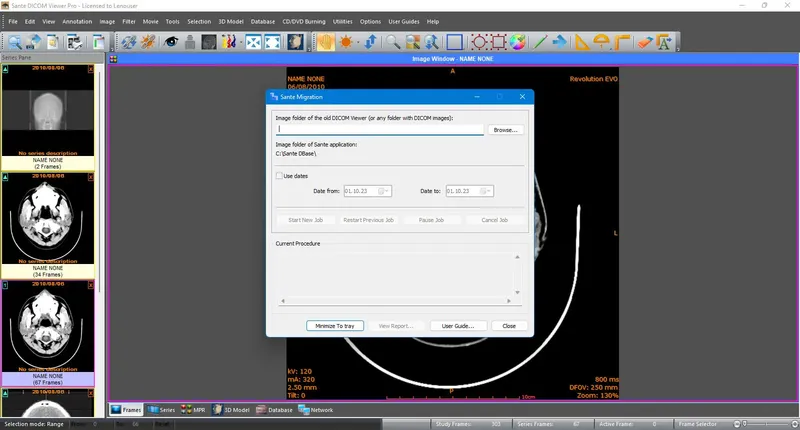Select the orange protractor tool
This screenshot has height=430, width=800.
point(602,42)
